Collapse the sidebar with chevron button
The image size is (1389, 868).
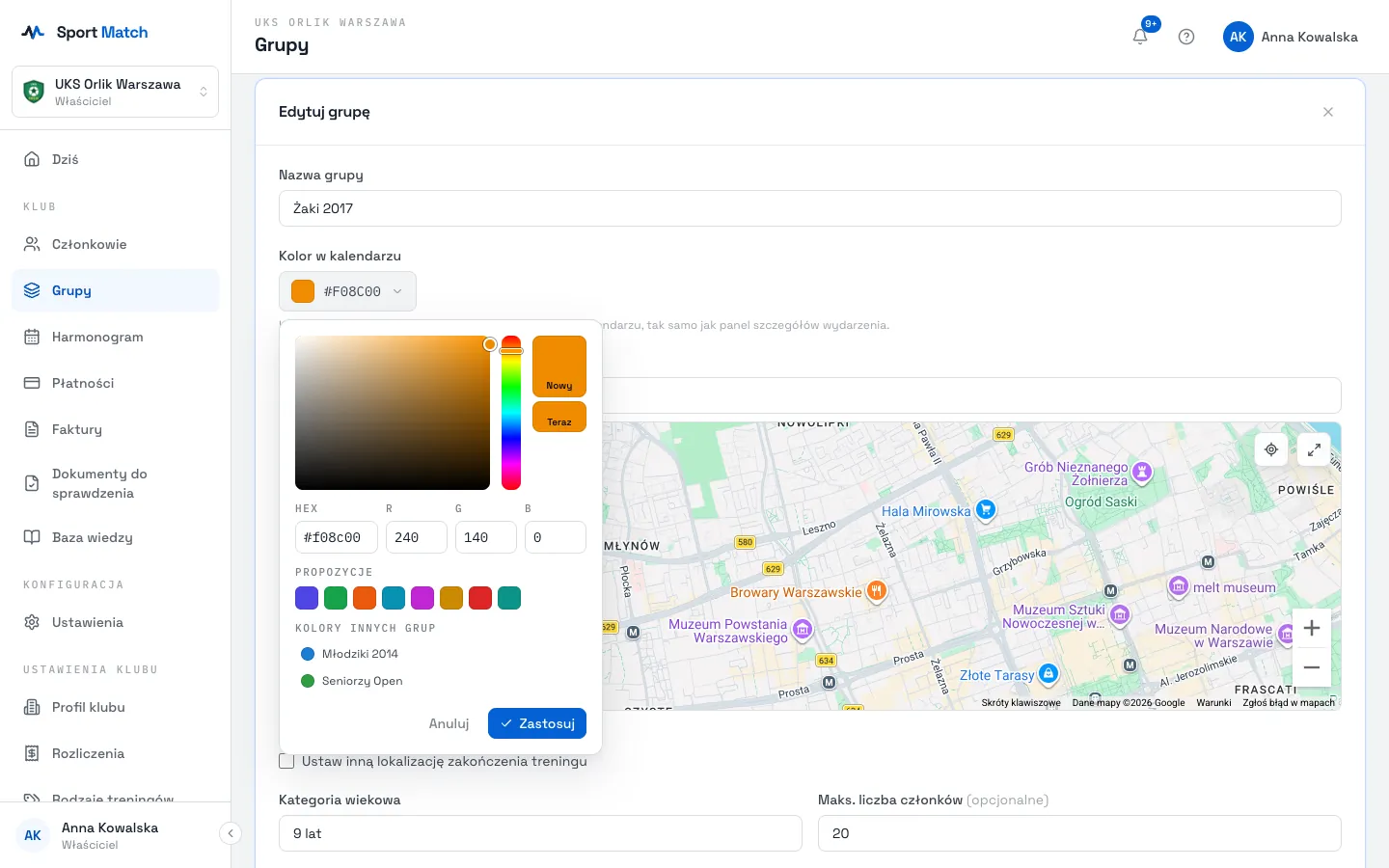[x=231, y=833]
